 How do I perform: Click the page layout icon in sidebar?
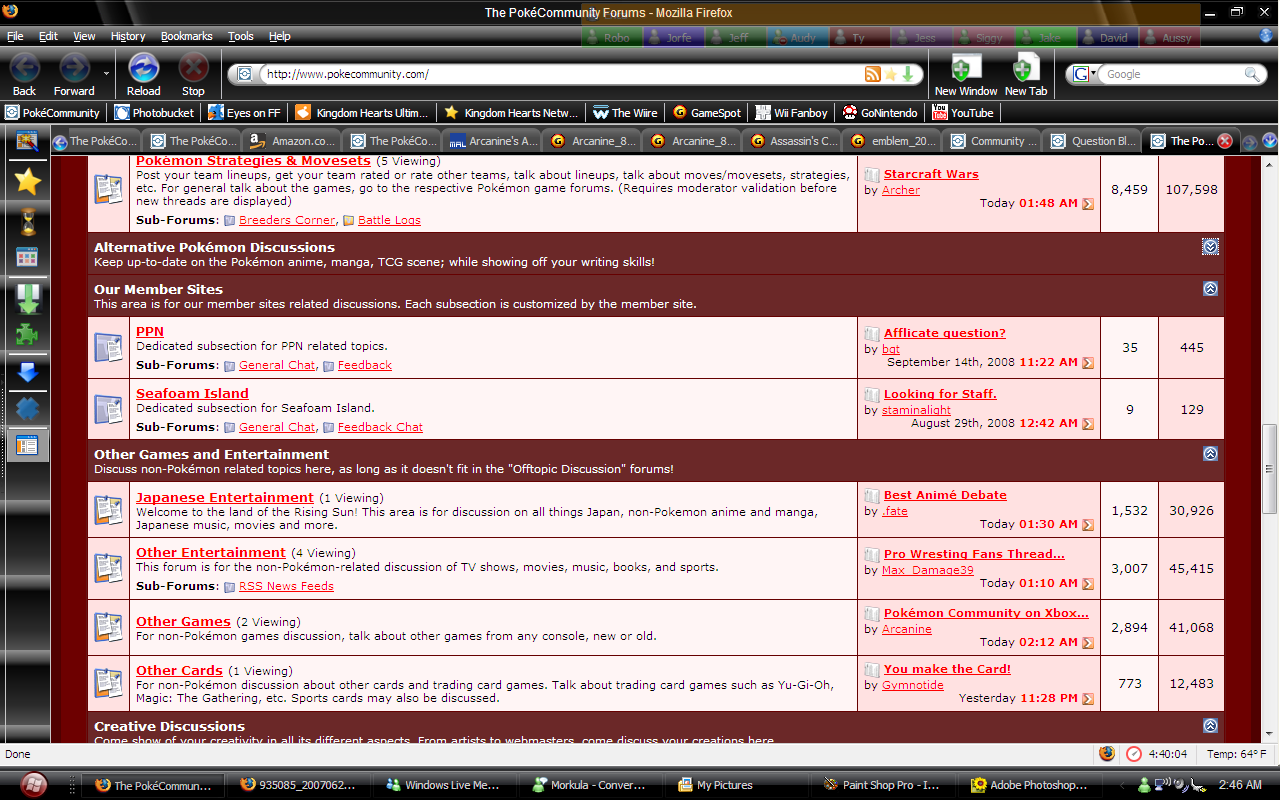(x=27, y=445)
